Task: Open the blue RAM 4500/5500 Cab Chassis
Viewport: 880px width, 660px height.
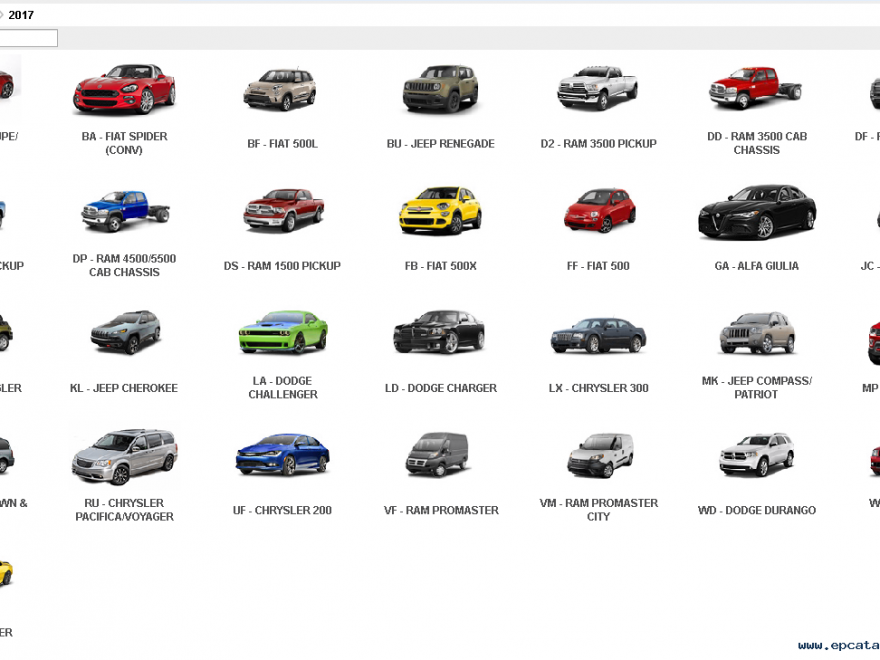Action: coord(124,211)
